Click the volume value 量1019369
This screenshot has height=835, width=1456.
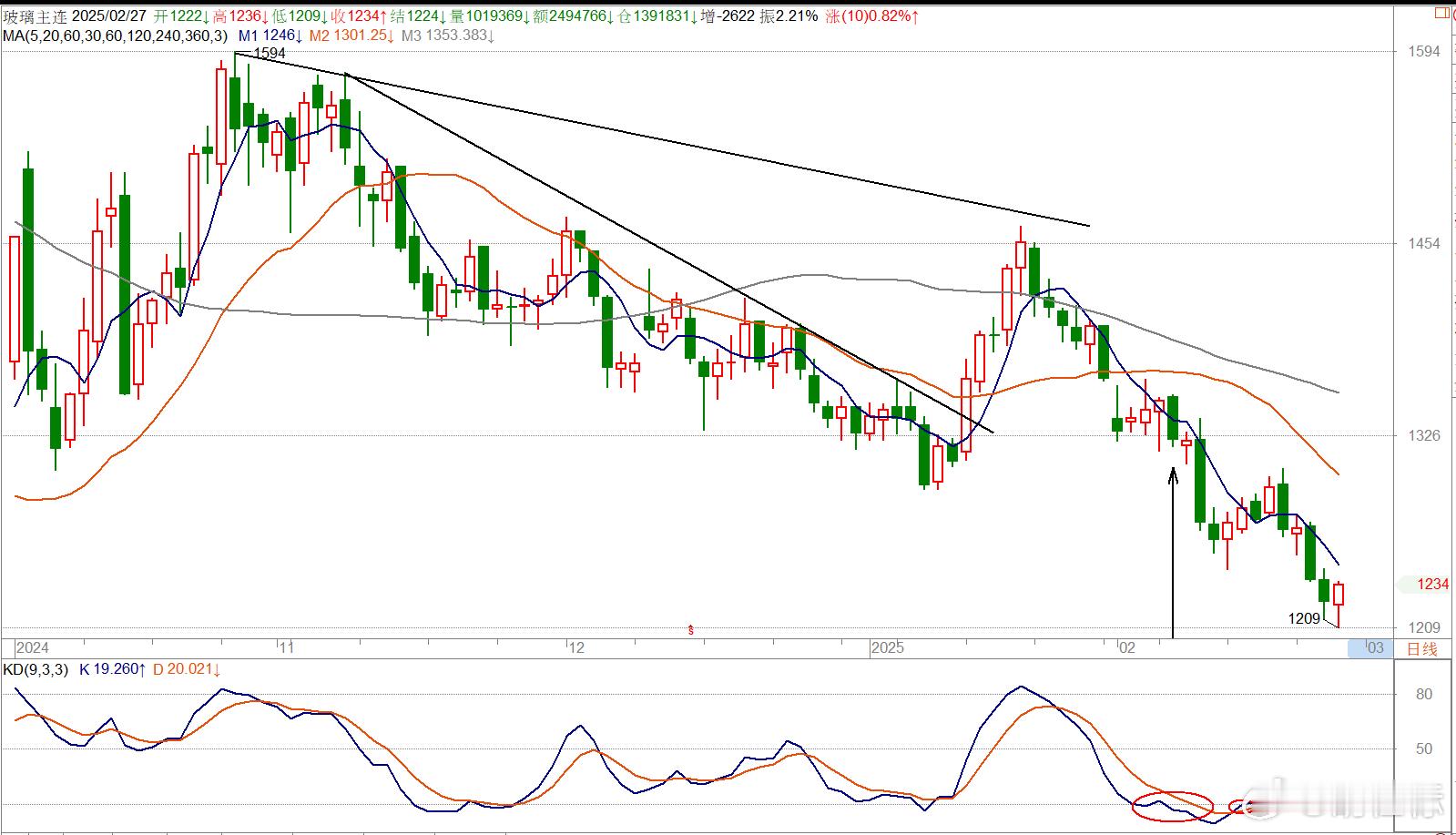coord(491,16)
